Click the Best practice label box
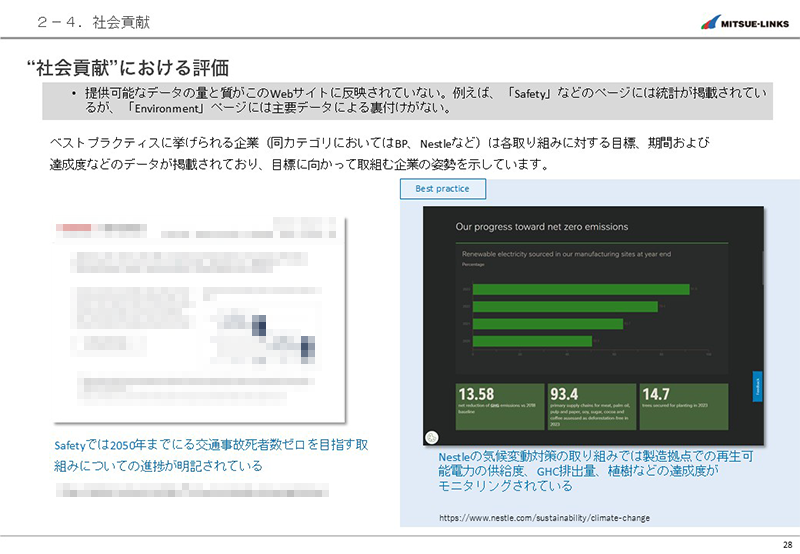 [x=443, y=189]
